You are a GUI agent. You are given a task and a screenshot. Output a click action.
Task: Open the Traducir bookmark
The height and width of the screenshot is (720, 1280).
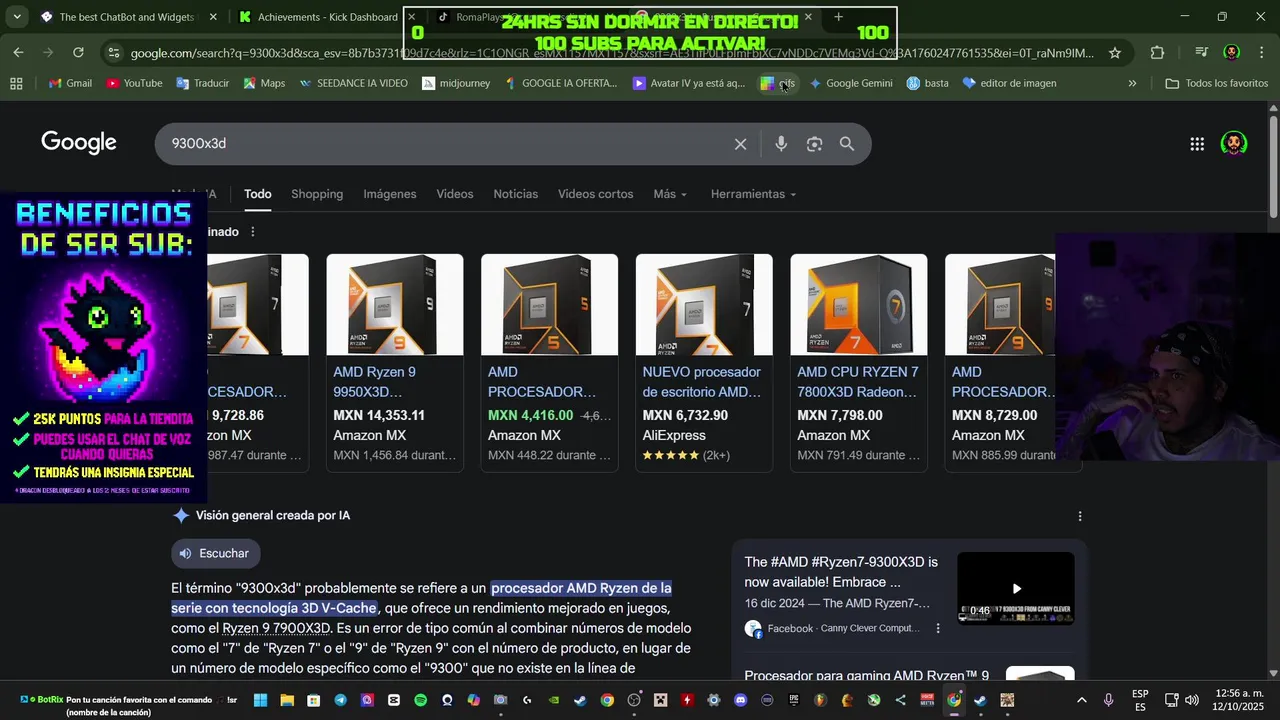tap(202, 84)
